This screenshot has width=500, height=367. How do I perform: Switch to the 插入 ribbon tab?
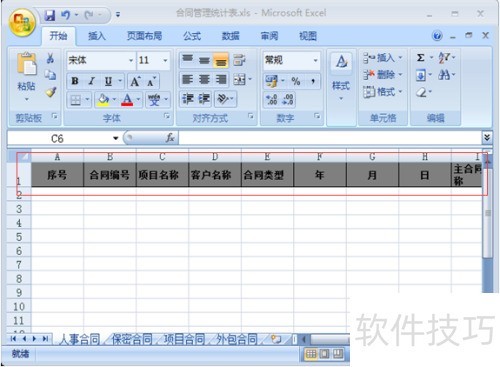pyautogui.click(x=97, y=36)
